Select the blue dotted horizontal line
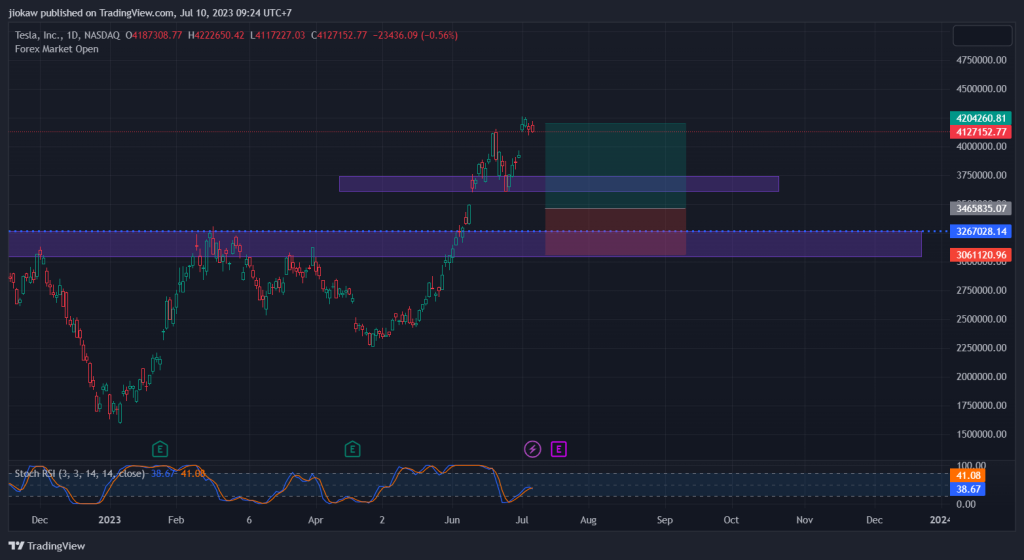The image size is (1024, 560). 477,231
